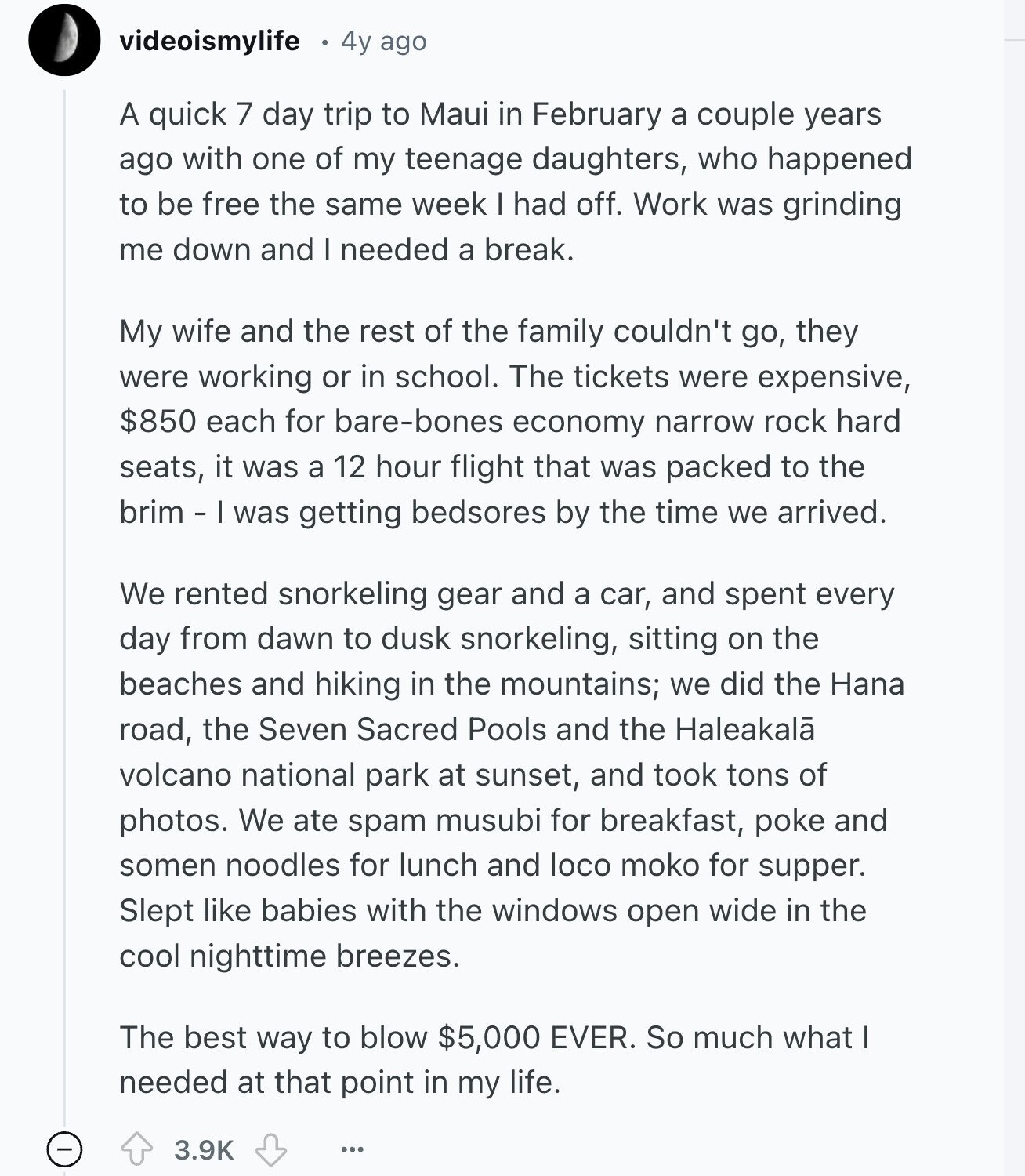
Task: Visit the videoismylife user profile
Action: pyautogui.click(x=209, y=41)
